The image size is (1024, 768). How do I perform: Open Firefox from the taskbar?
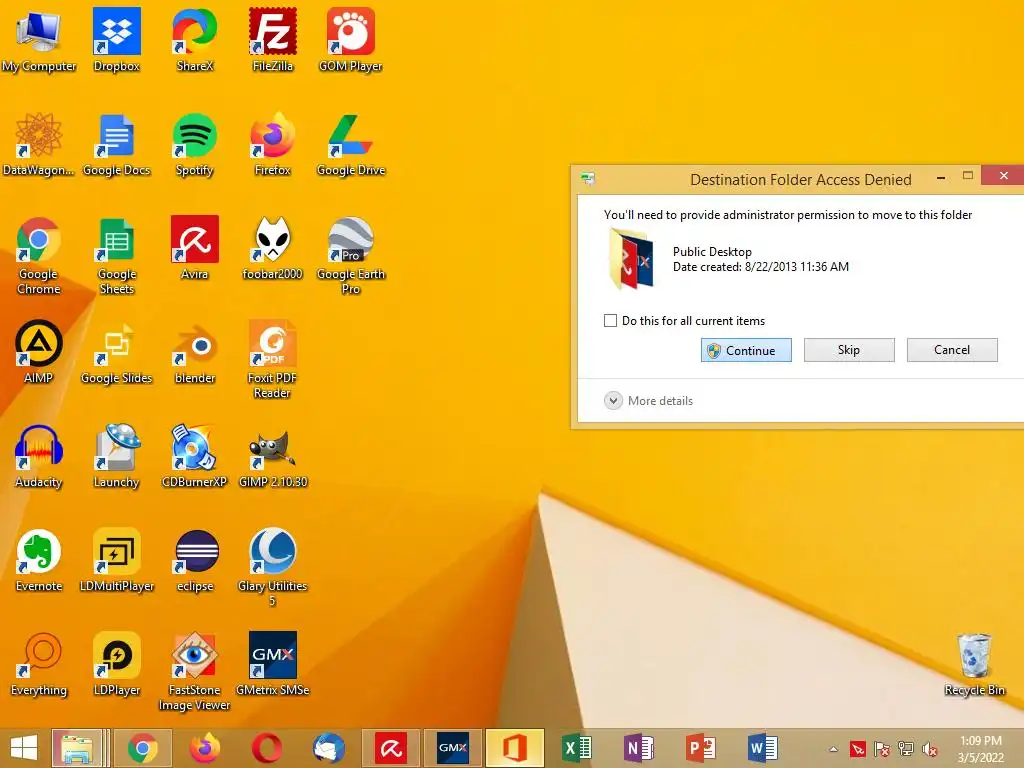pyautogui.click(x=204, y=748)
